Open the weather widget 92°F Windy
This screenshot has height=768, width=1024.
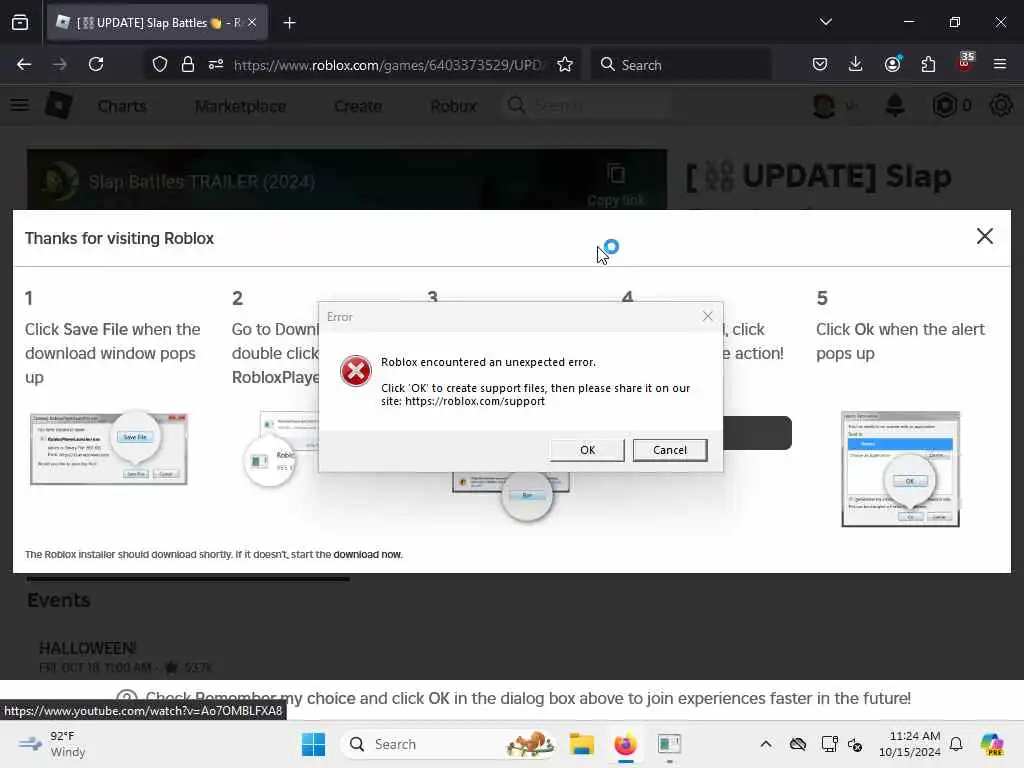click(x=52, y=744)
